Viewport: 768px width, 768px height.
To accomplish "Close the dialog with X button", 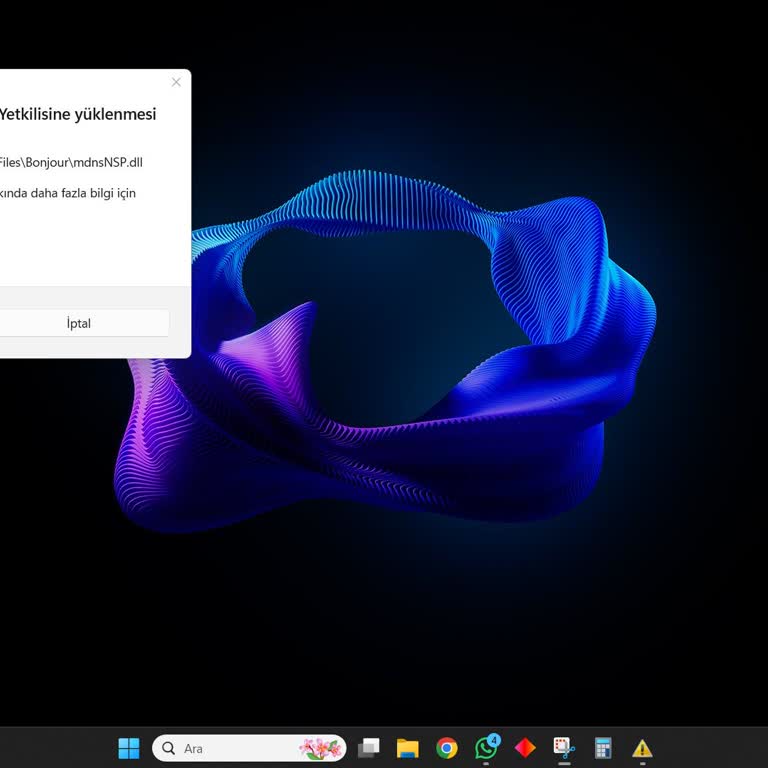I will pos(176,82).
